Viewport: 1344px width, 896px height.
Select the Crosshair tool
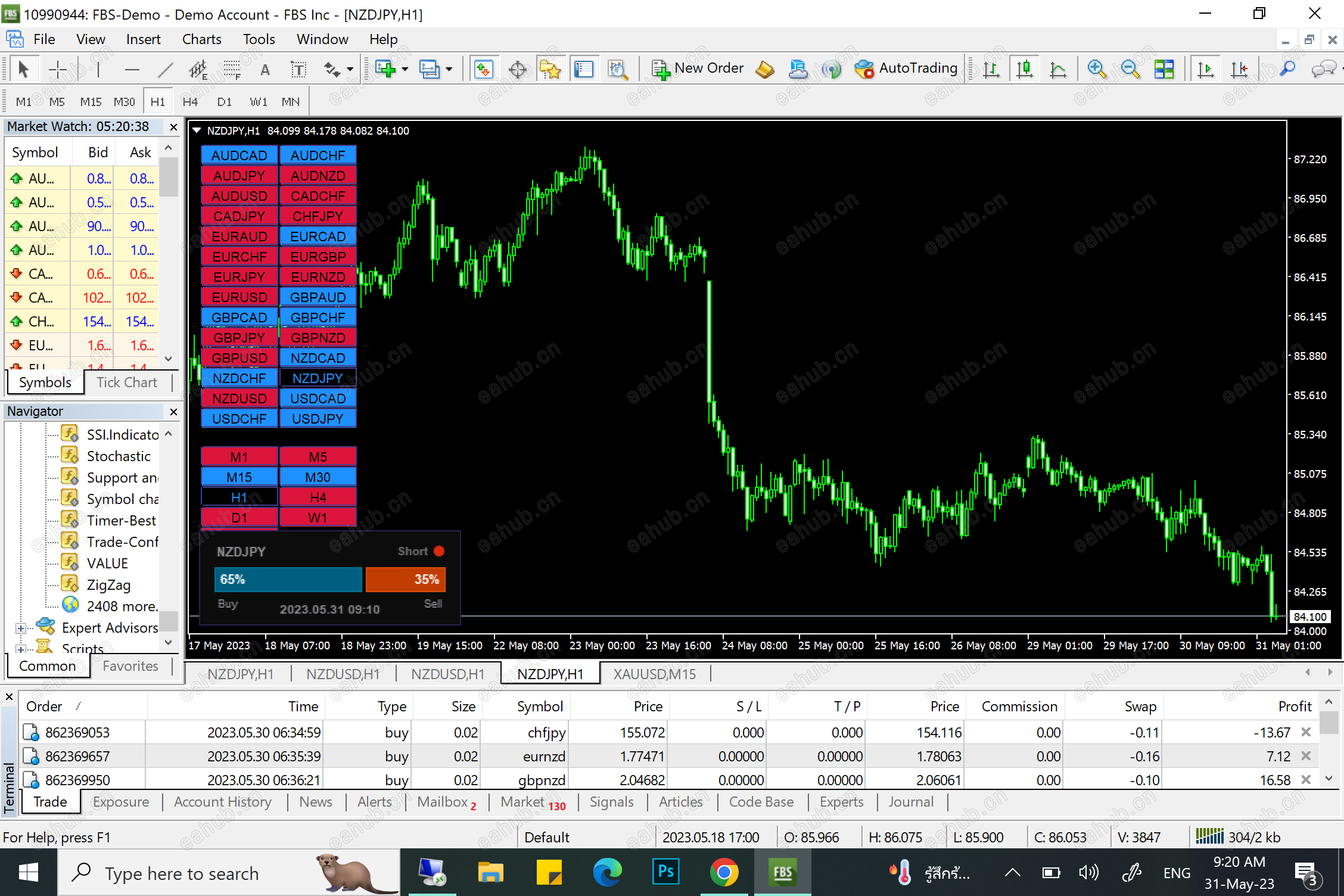point(58,69)
